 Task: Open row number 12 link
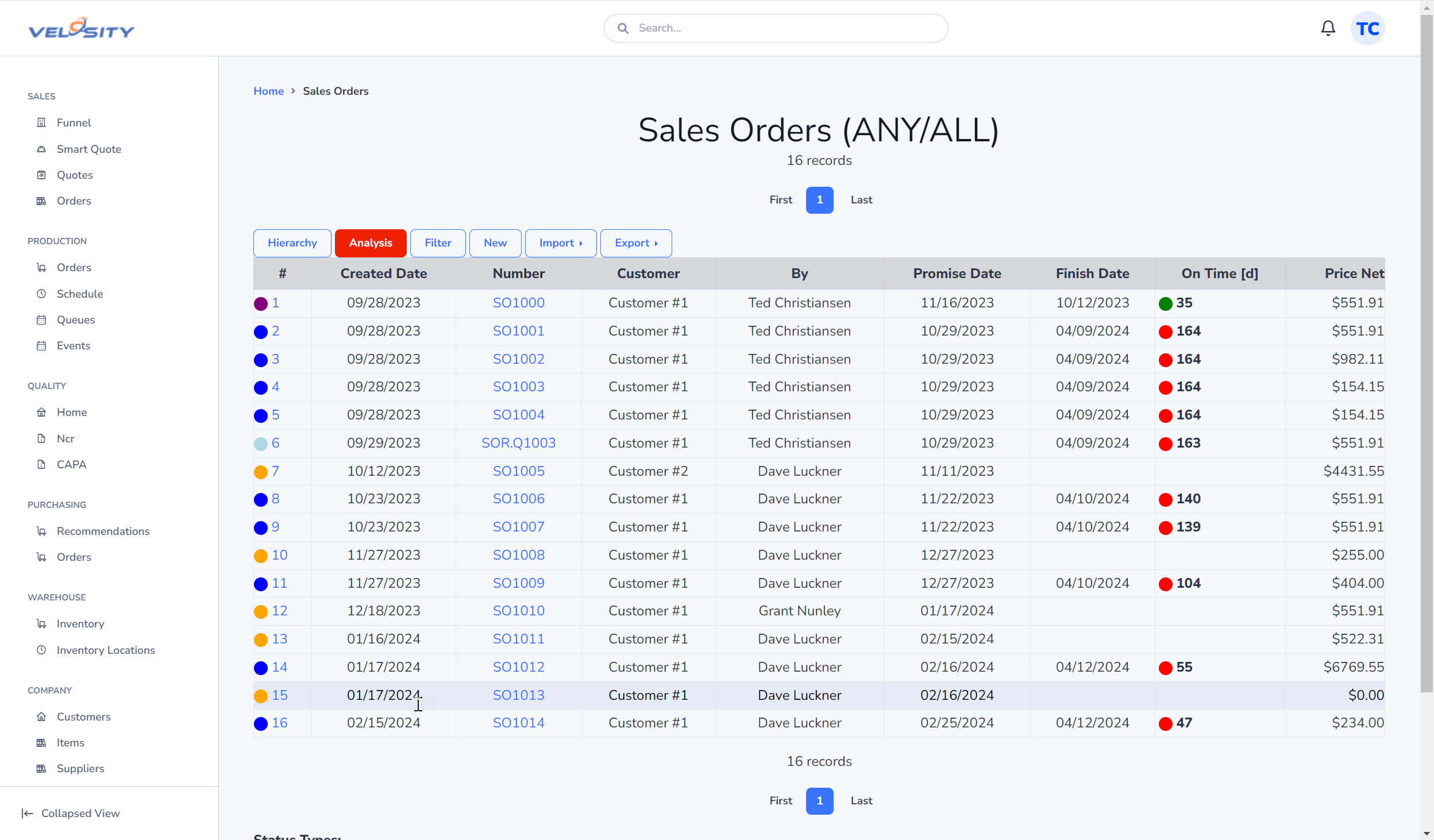click(x=279, y=611)
